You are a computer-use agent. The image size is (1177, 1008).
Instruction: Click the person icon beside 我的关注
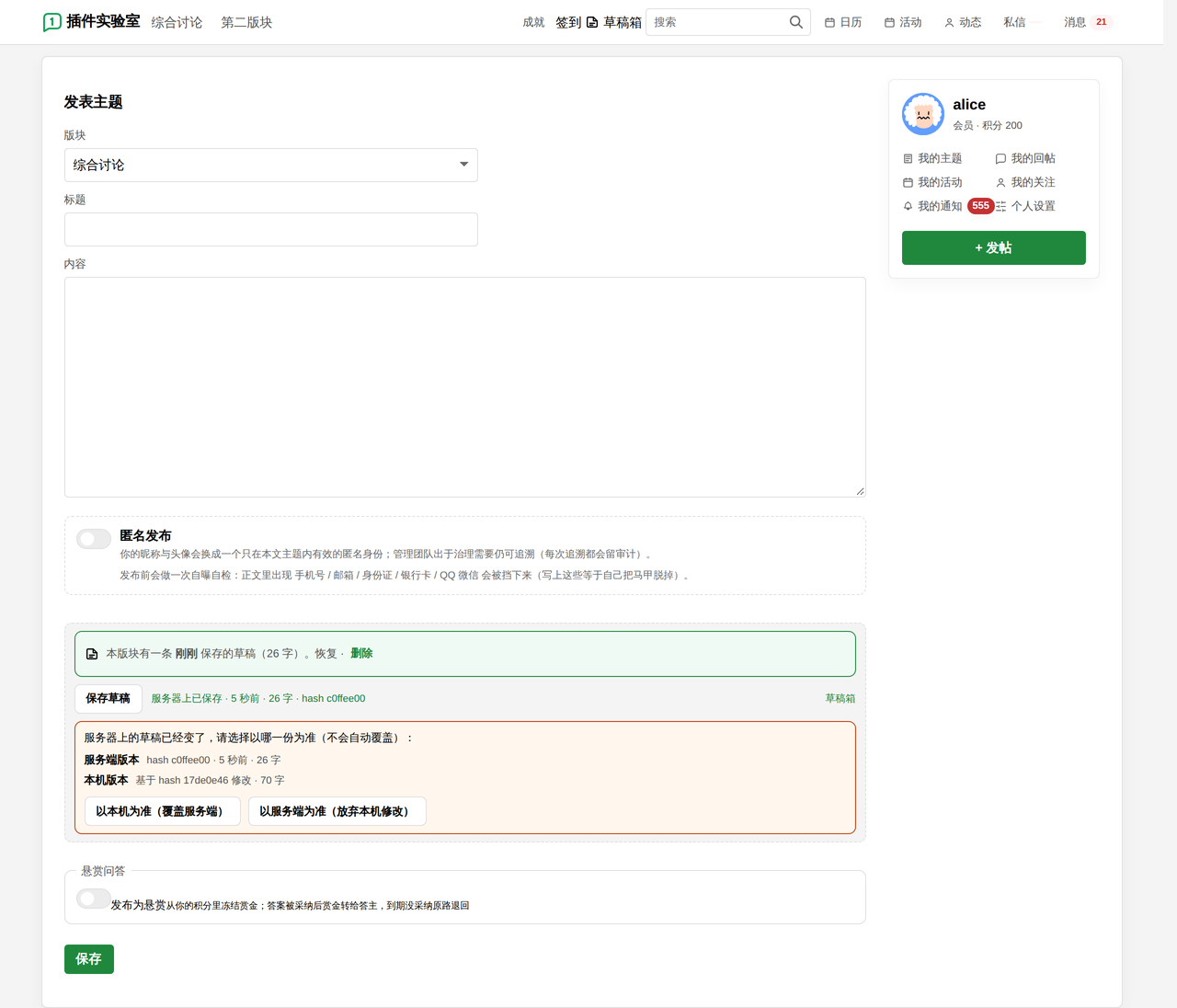(1000, 183)
